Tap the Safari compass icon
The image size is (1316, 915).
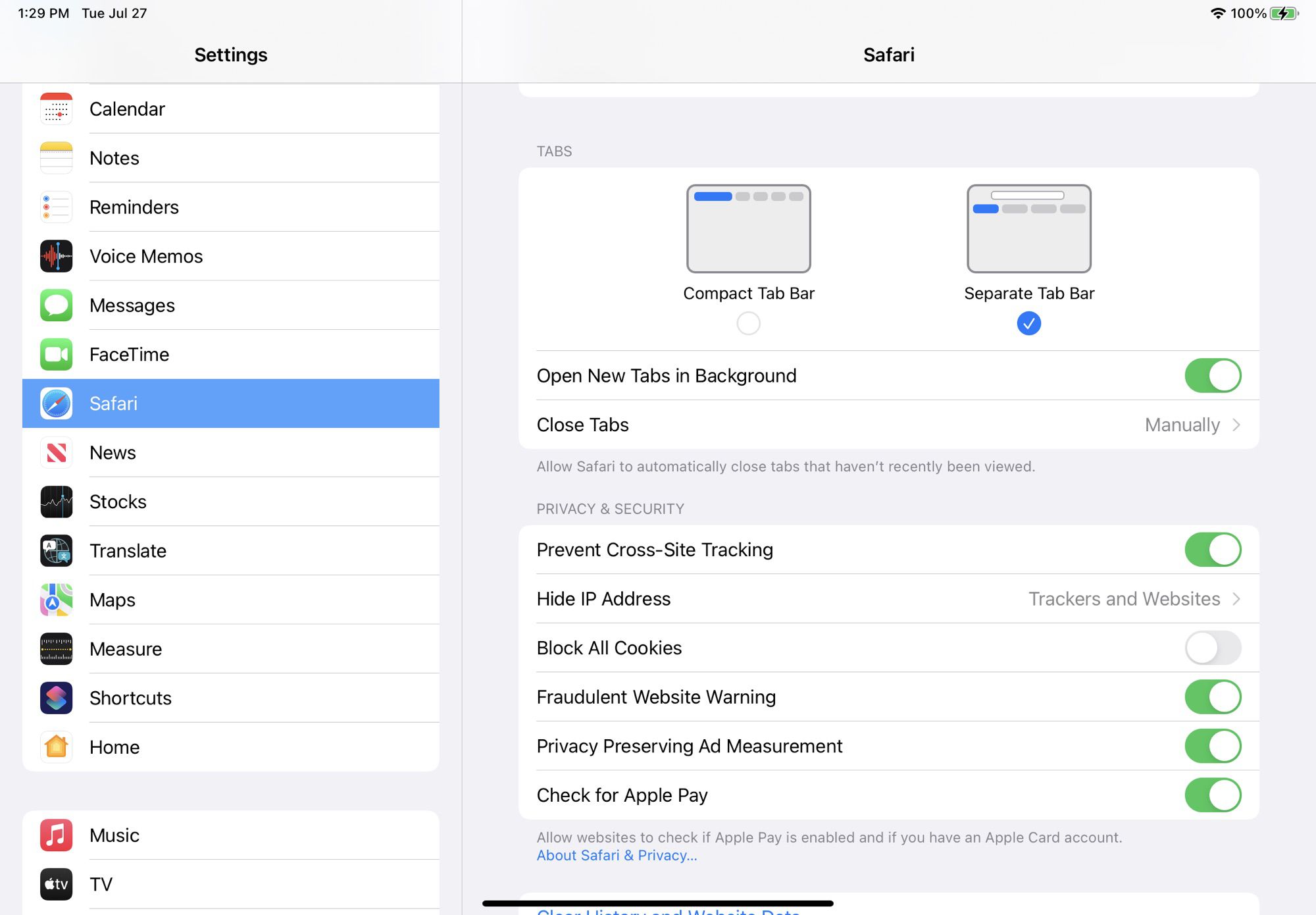coord(56,404)
